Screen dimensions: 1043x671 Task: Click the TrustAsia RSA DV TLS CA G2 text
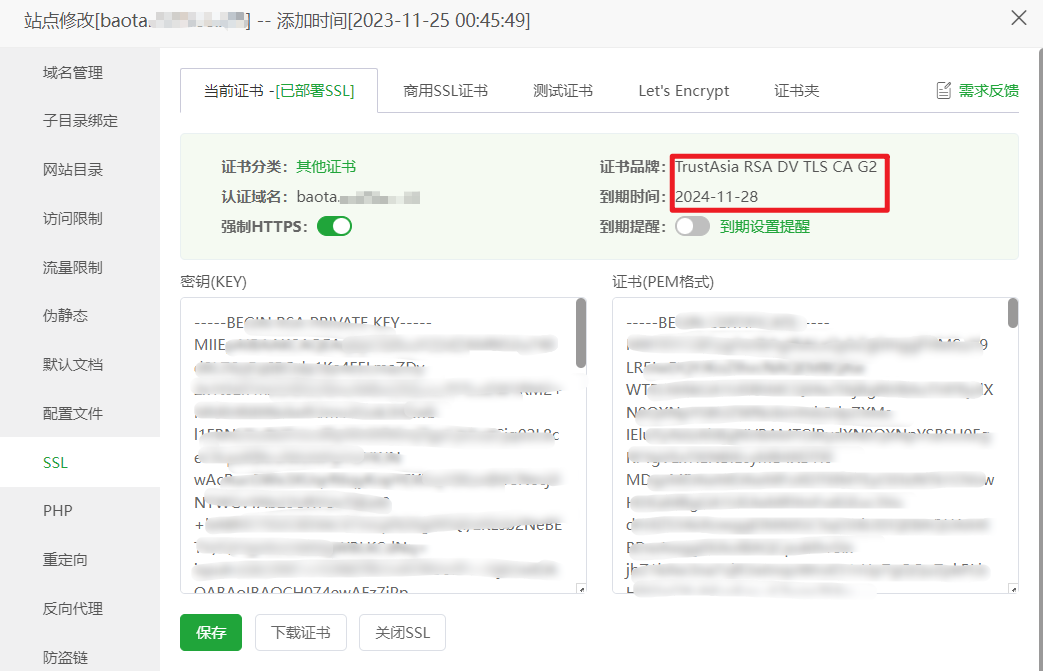coord(776,167)
